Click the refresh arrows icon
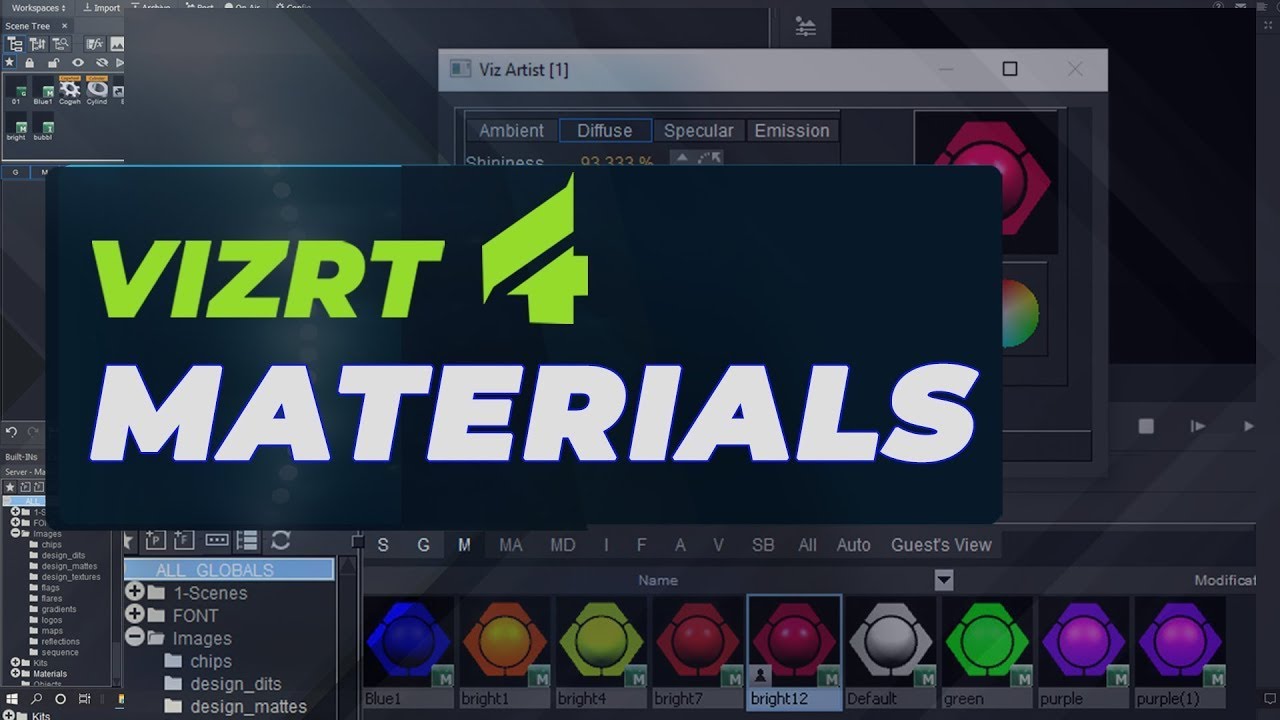 point(281,540)
